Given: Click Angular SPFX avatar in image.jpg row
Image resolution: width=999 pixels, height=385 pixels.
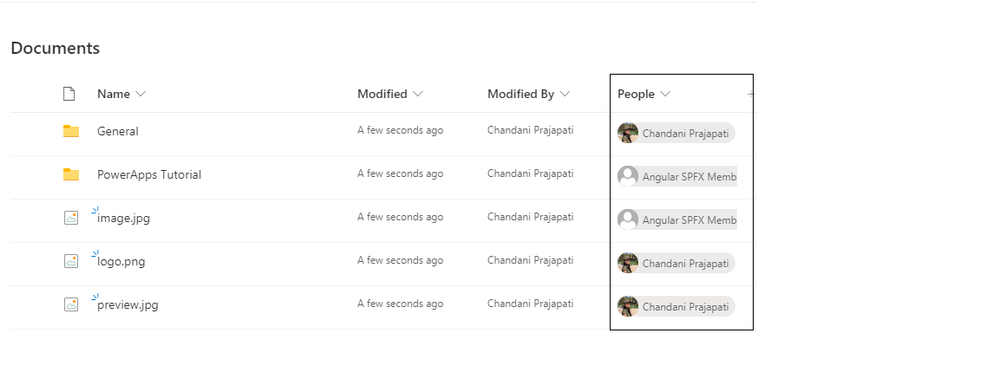Looking at the screenshot, I should [628, 220].
